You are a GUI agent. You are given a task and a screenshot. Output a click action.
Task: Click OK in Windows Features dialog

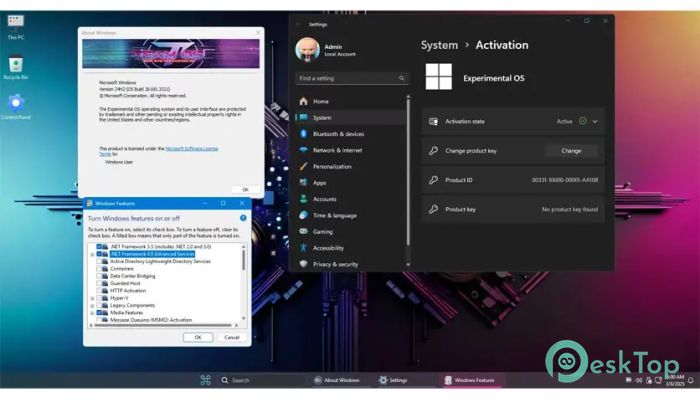(198, 337)
